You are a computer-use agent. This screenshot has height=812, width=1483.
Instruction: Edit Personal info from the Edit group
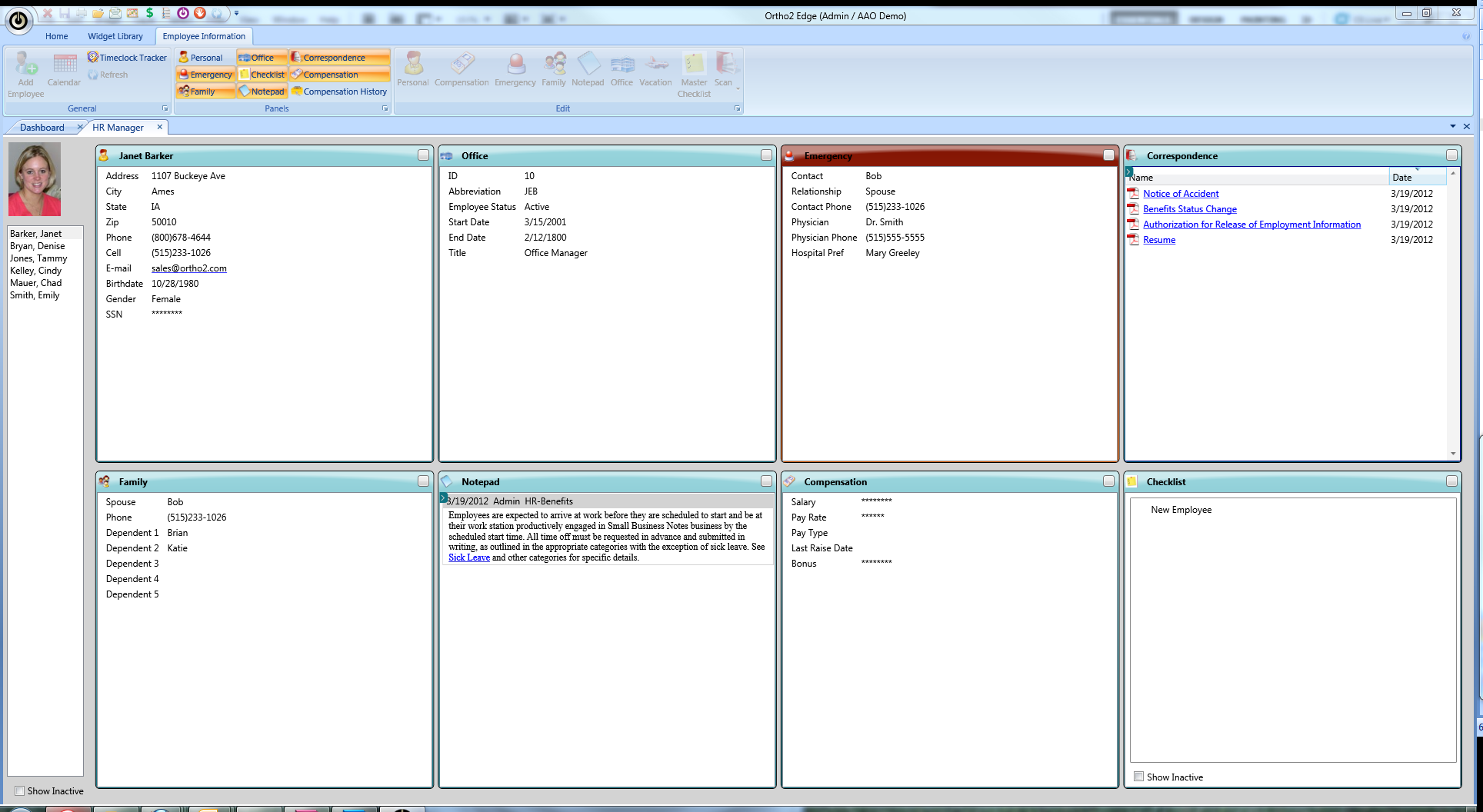[x=413, y=70]
